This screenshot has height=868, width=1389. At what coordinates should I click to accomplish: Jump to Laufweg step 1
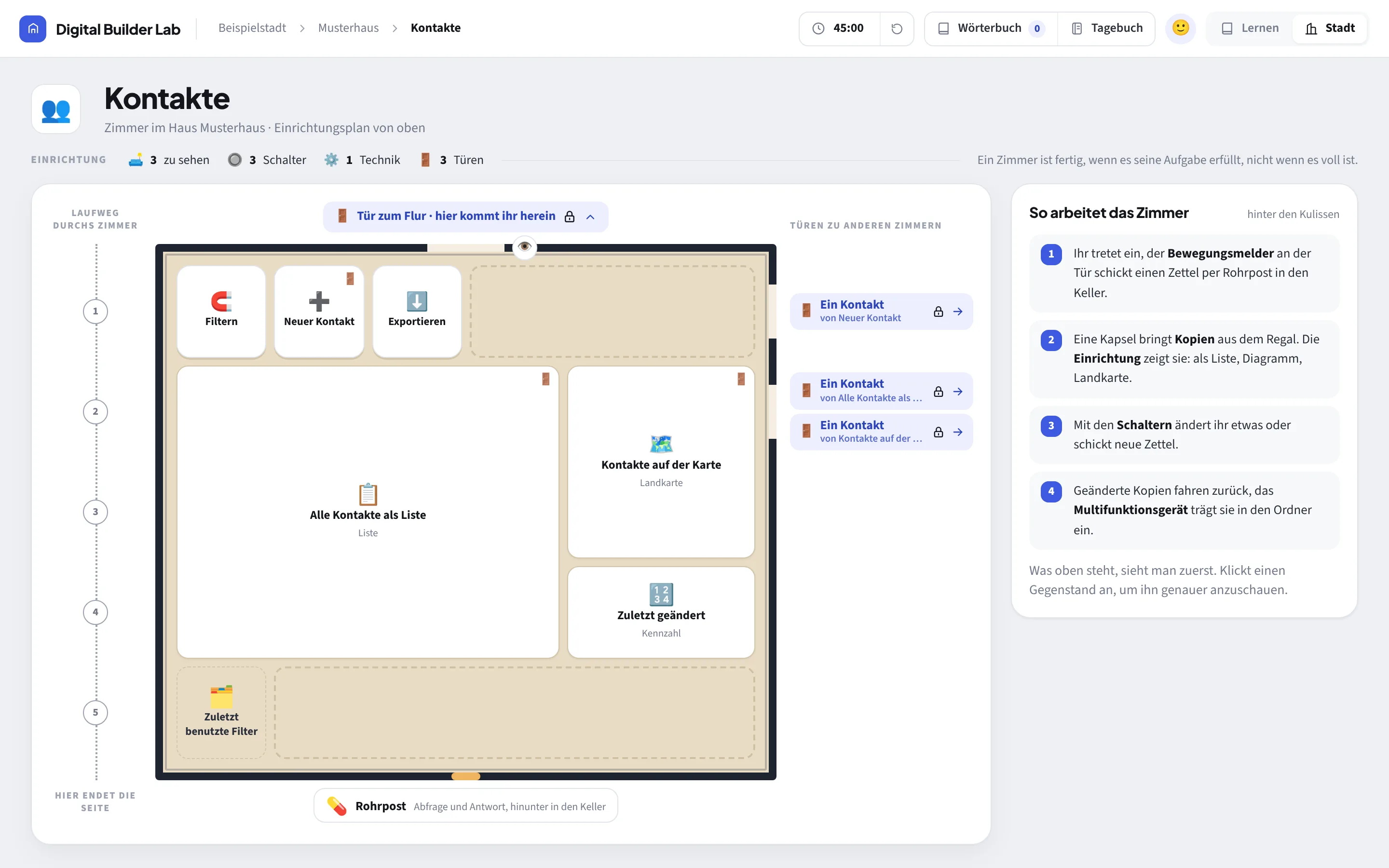[x=95, y=311]
